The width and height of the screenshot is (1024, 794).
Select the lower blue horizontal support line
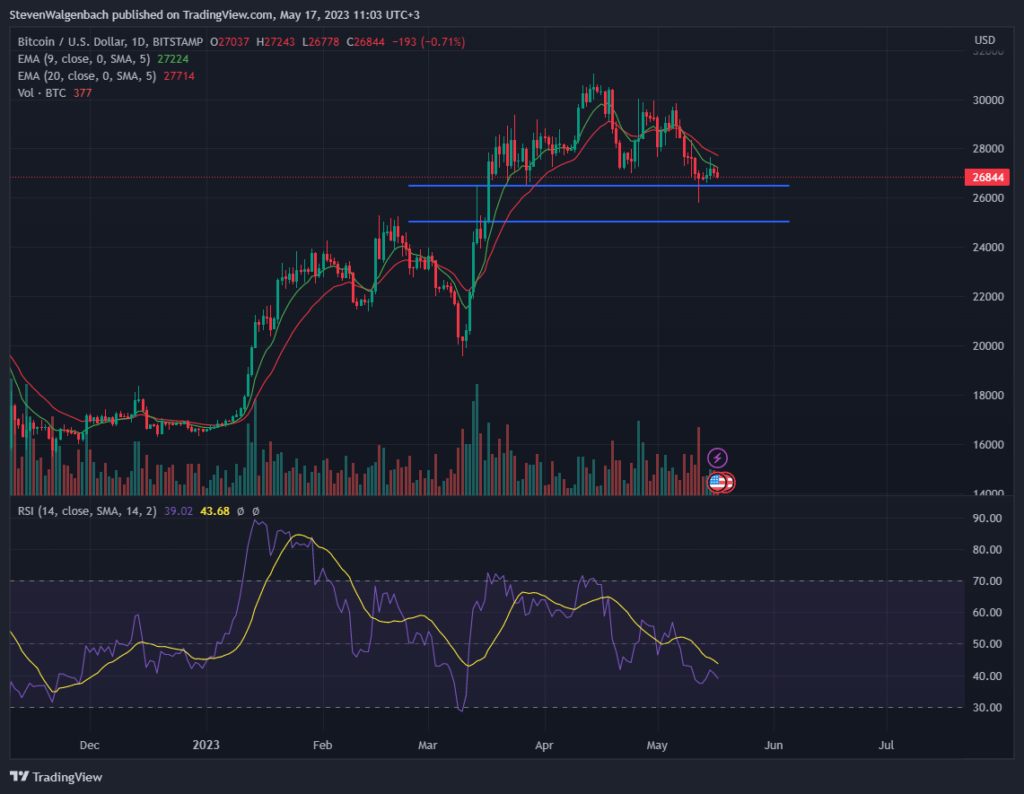[598, 221]
